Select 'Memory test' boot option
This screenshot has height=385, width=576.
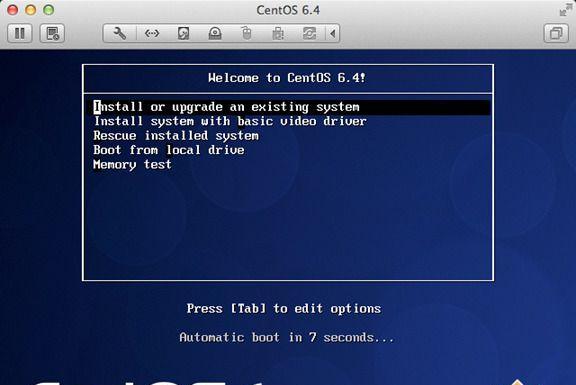click(x=132, y=165)
